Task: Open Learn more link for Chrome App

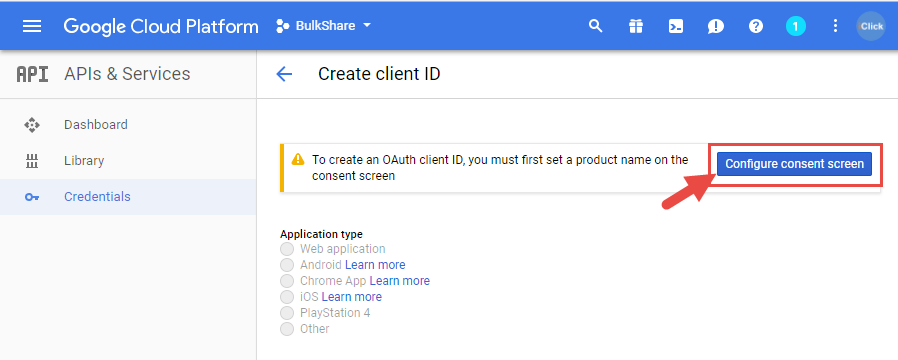Action: 400,281
